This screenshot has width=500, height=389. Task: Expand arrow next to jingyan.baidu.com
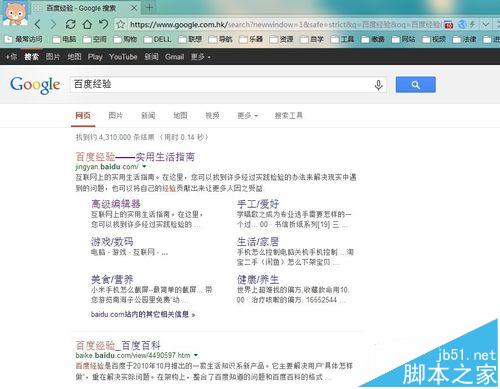click(x=144, y=166)
